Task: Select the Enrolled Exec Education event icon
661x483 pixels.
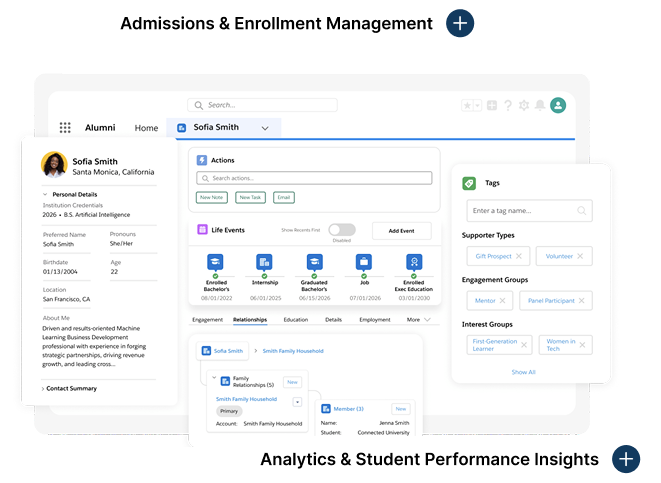Action: tap(414, 262)
